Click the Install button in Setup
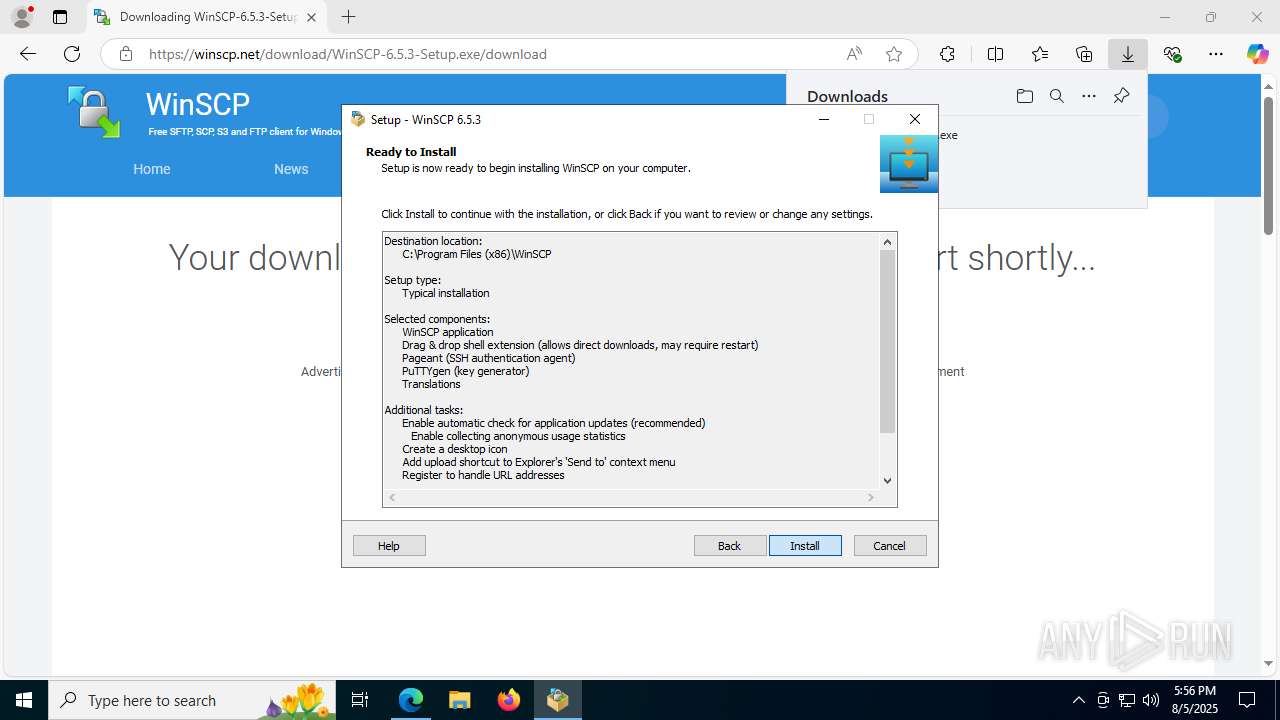Image resolution: width=1280 pixels, height=720 pixels. click(805, 546)
